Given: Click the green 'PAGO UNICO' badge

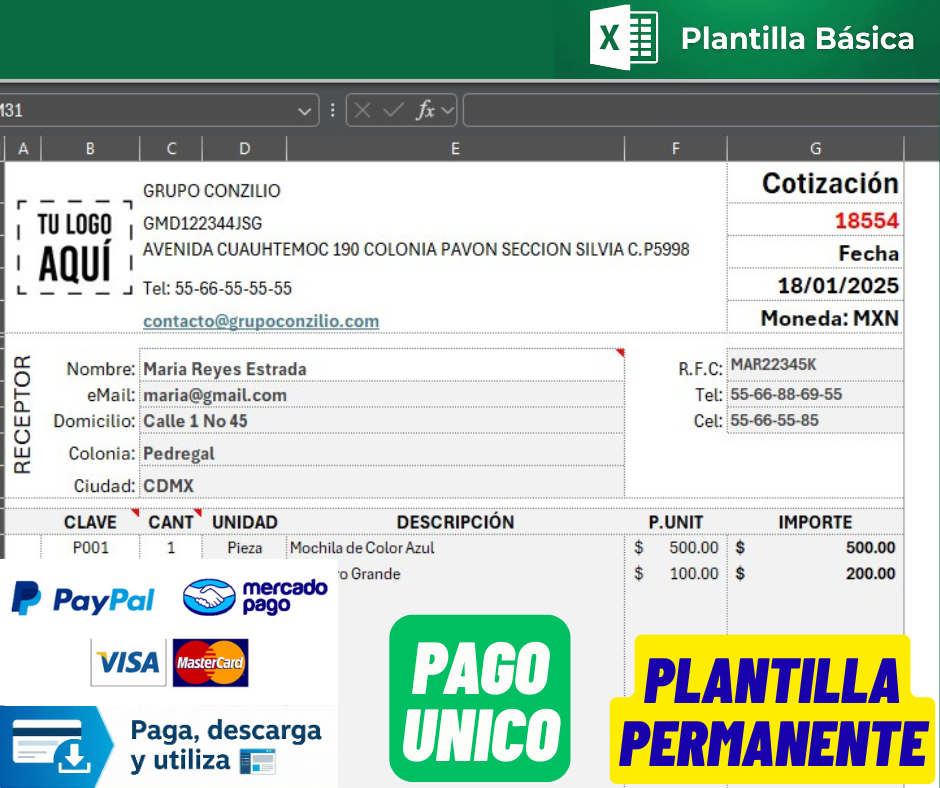Looking at the screenshot, I should tap(480, 697).
